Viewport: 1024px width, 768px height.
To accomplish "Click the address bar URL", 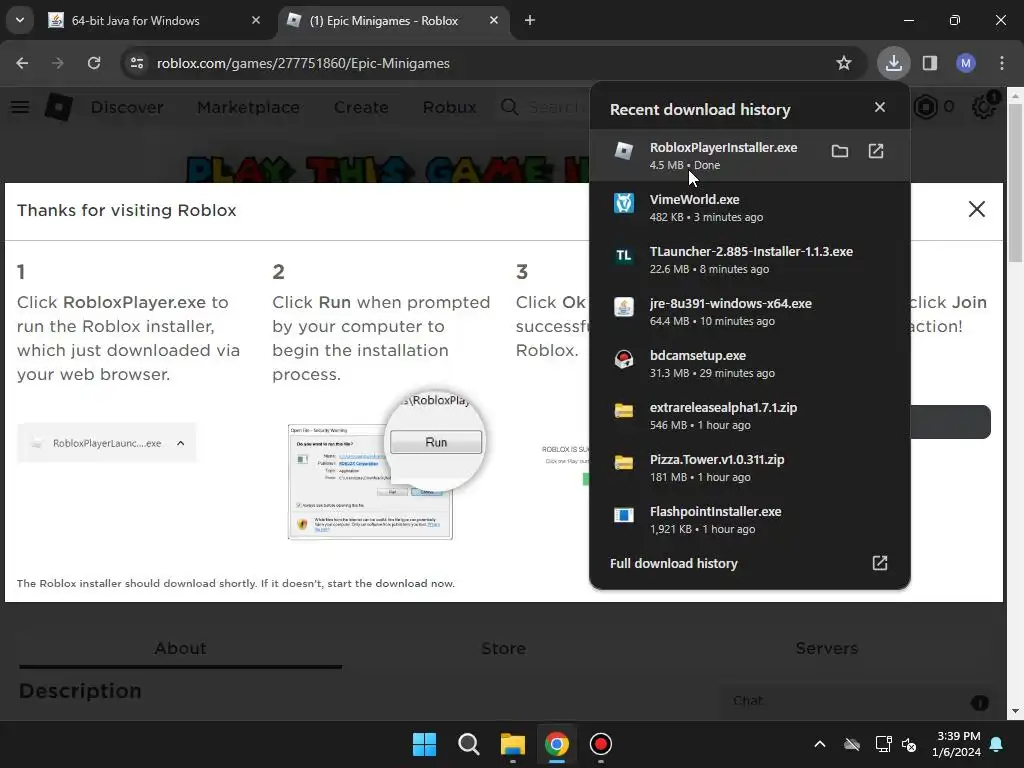I will [x=303, y=63].
